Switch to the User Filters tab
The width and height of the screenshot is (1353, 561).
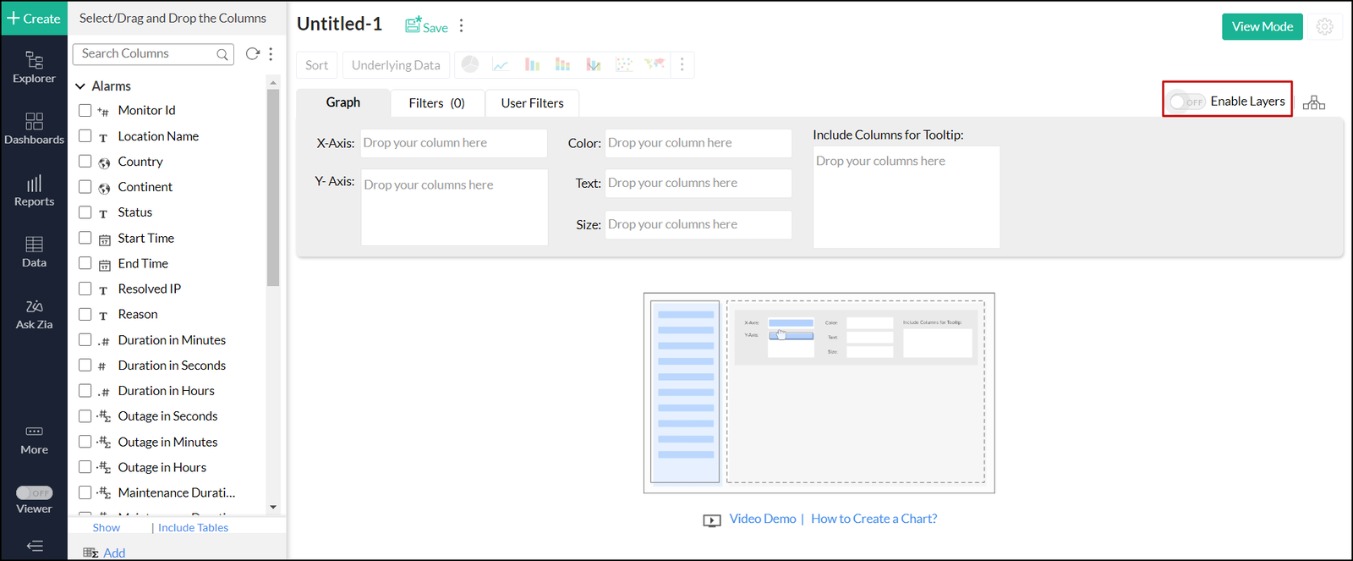point(531,103)
